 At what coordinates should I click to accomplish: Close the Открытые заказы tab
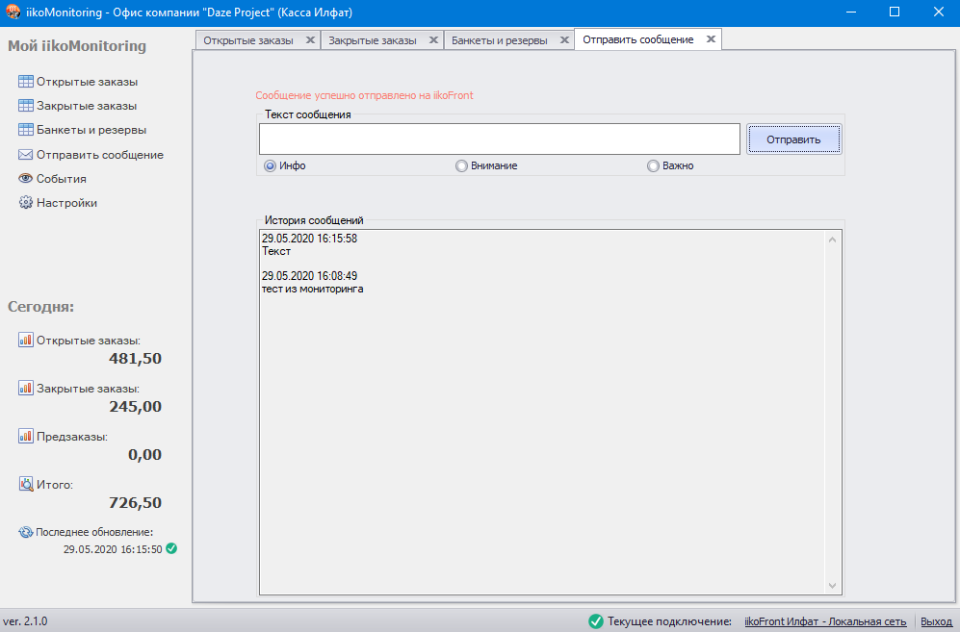tap(310, 40)
